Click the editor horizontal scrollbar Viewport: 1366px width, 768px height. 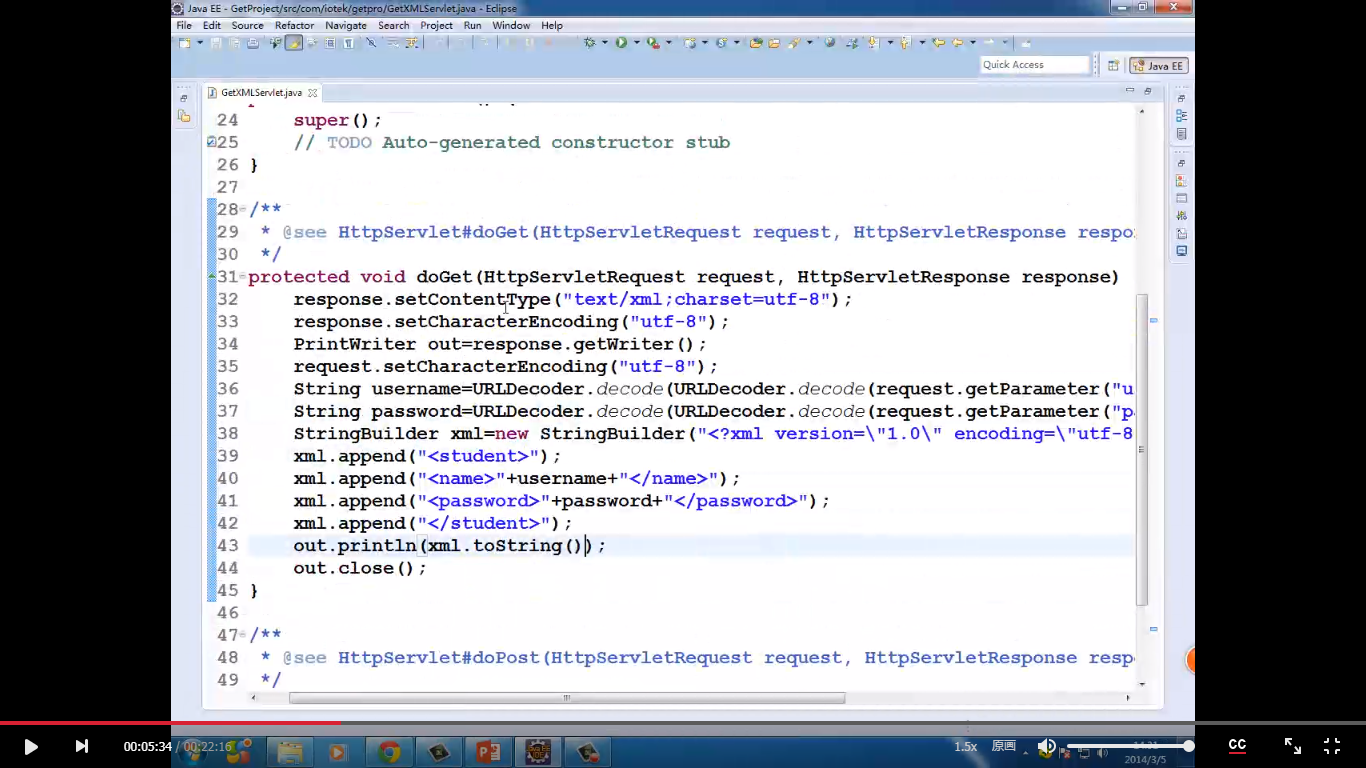(x=567, y=698)
